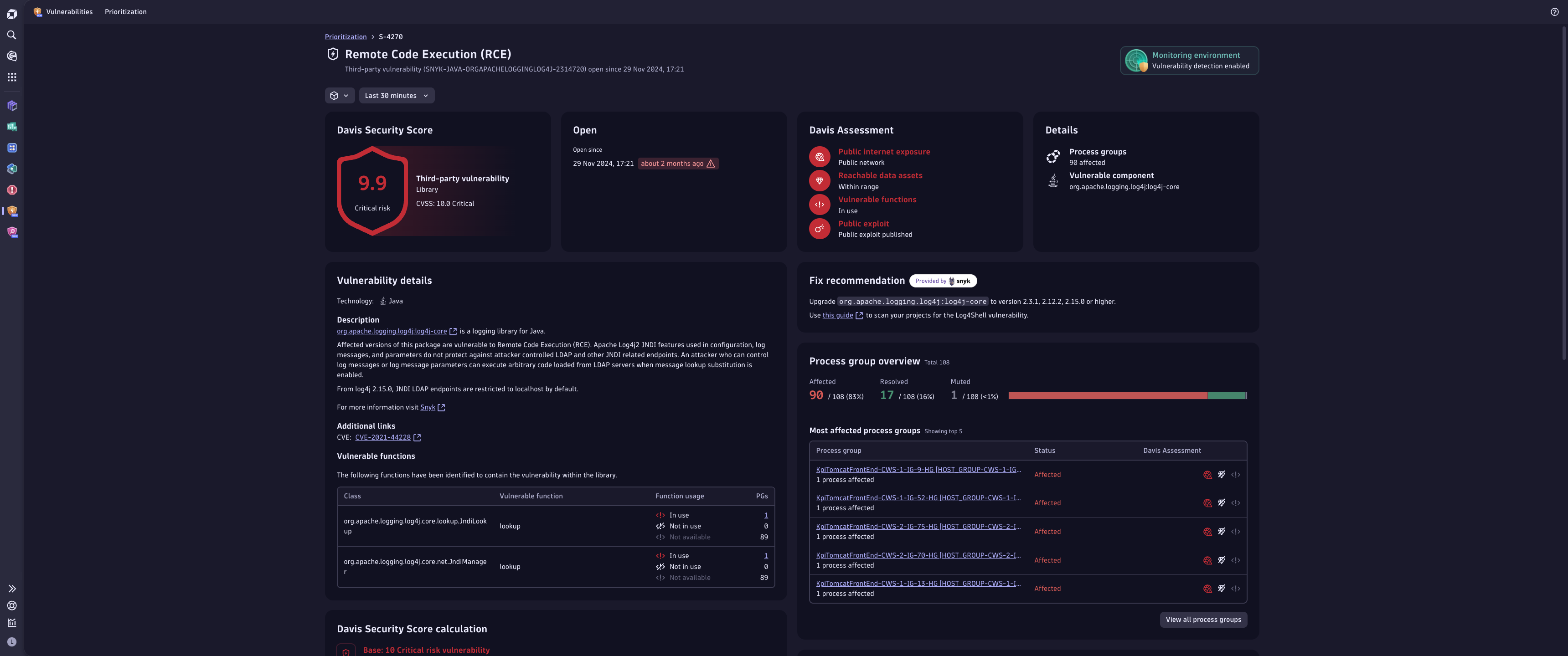This screenshot has height=656, width=1568.
Task: Click the vulnerable code icon on first process group row
Action: point(1236,474)
